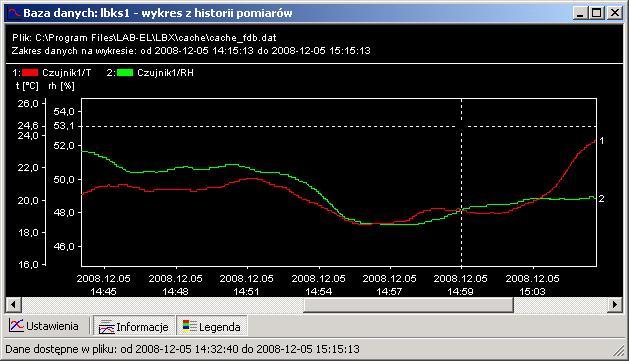This screenshot has height=361, width=629.
Task: Click the red Czujnik1/T legend swatch
Action: (30, 73)
